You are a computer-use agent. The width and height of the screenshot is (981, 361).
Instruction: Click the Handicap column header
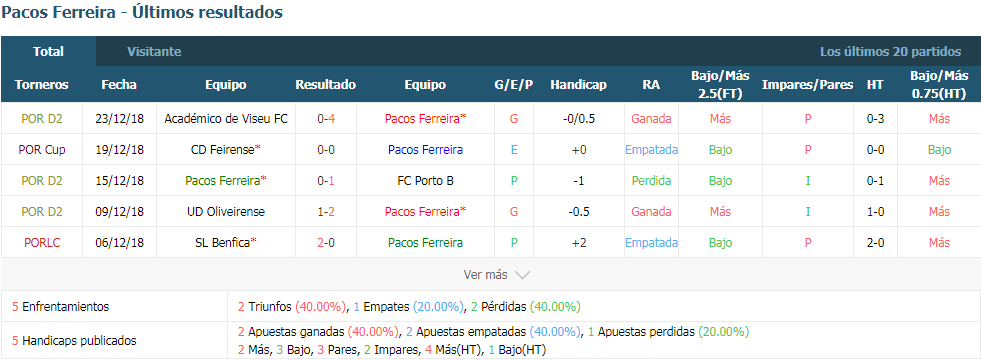[578, 84]
